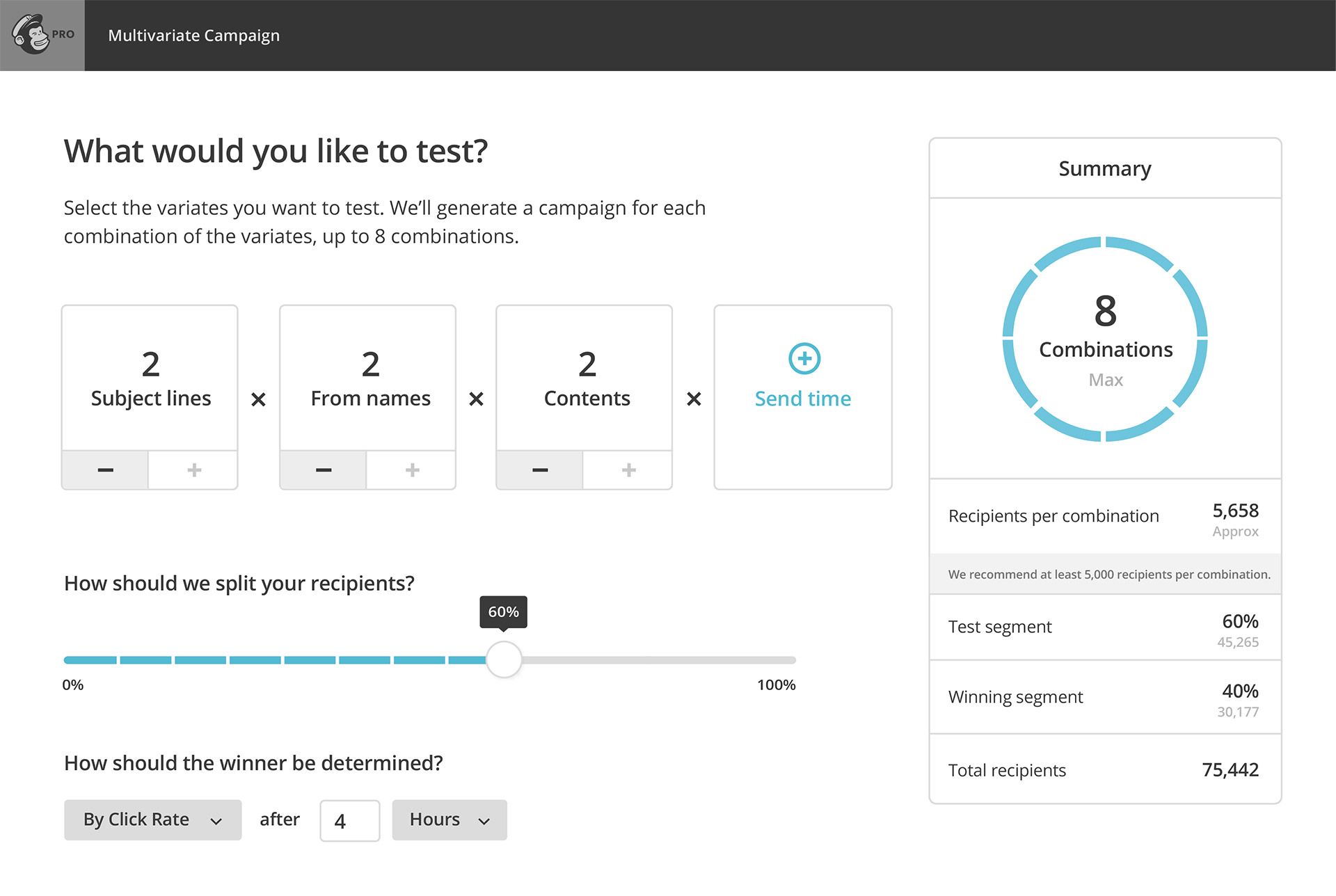Reduce the Contents count with minus
Screen dimensions: 1336x896
coord(540,470)
